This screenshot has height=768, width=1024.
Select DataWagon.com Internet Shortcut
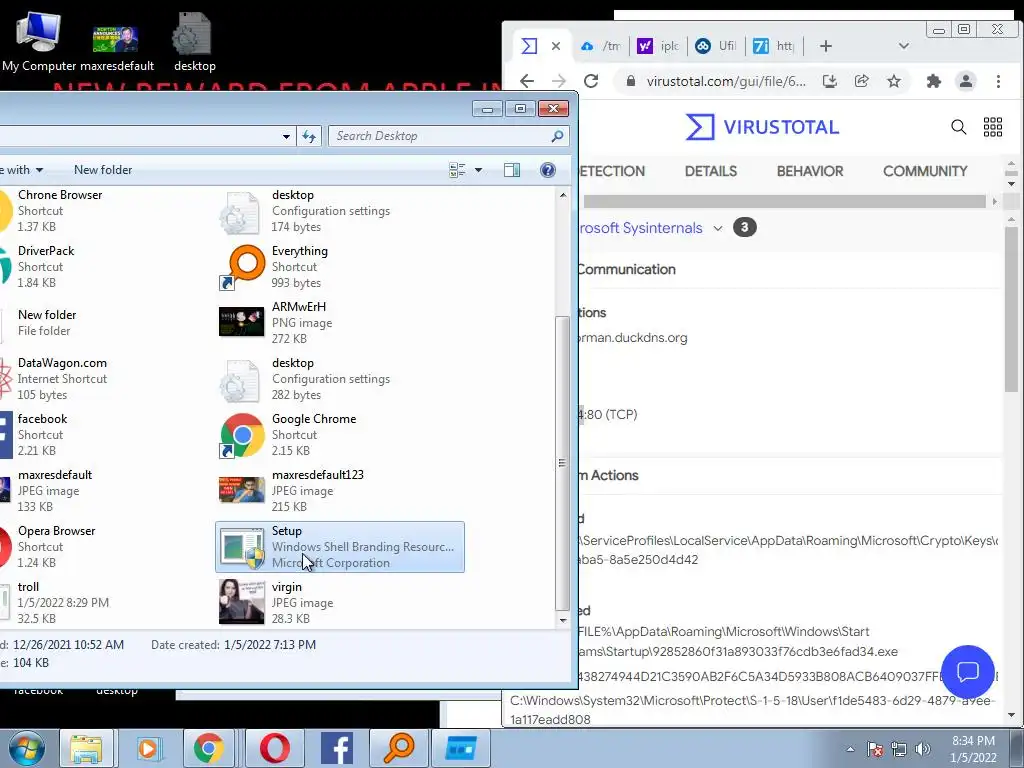pyautogui.click(x=62, y=378)
